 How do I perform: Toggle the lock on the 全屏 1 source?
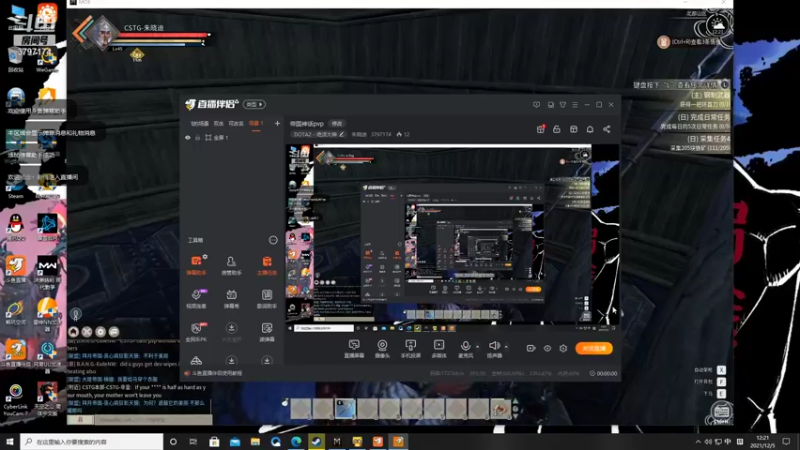pos(197,138)
